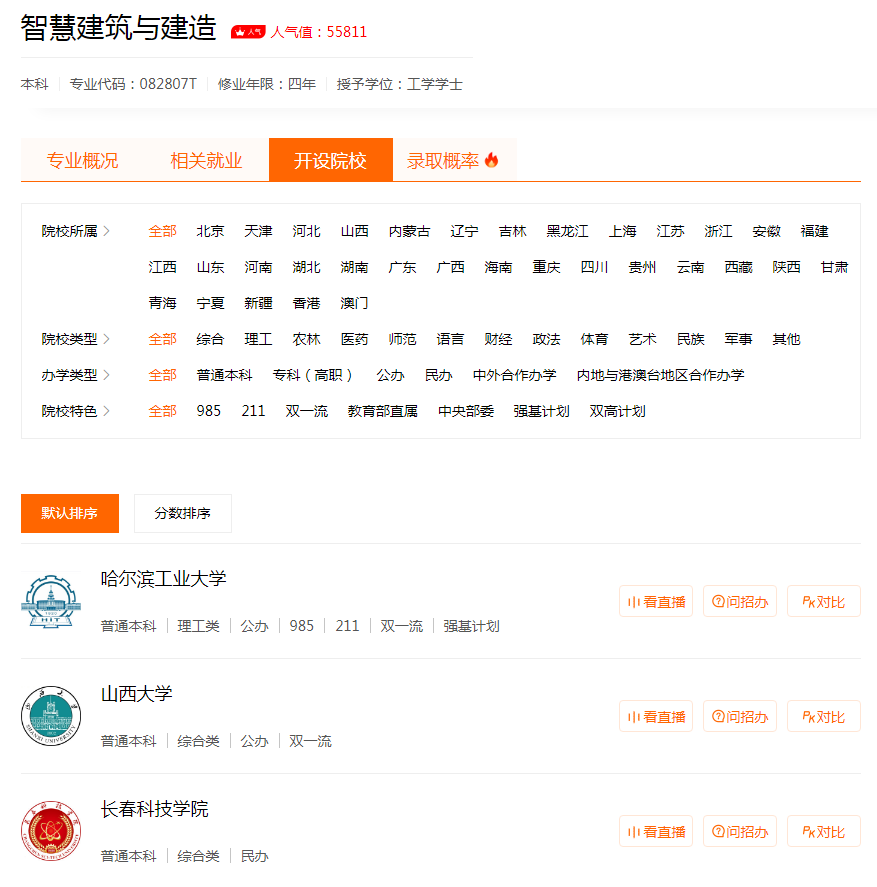Select 985 in the 院校特色 filter row
Screen dimensions: 877x887
pos(209,410)
